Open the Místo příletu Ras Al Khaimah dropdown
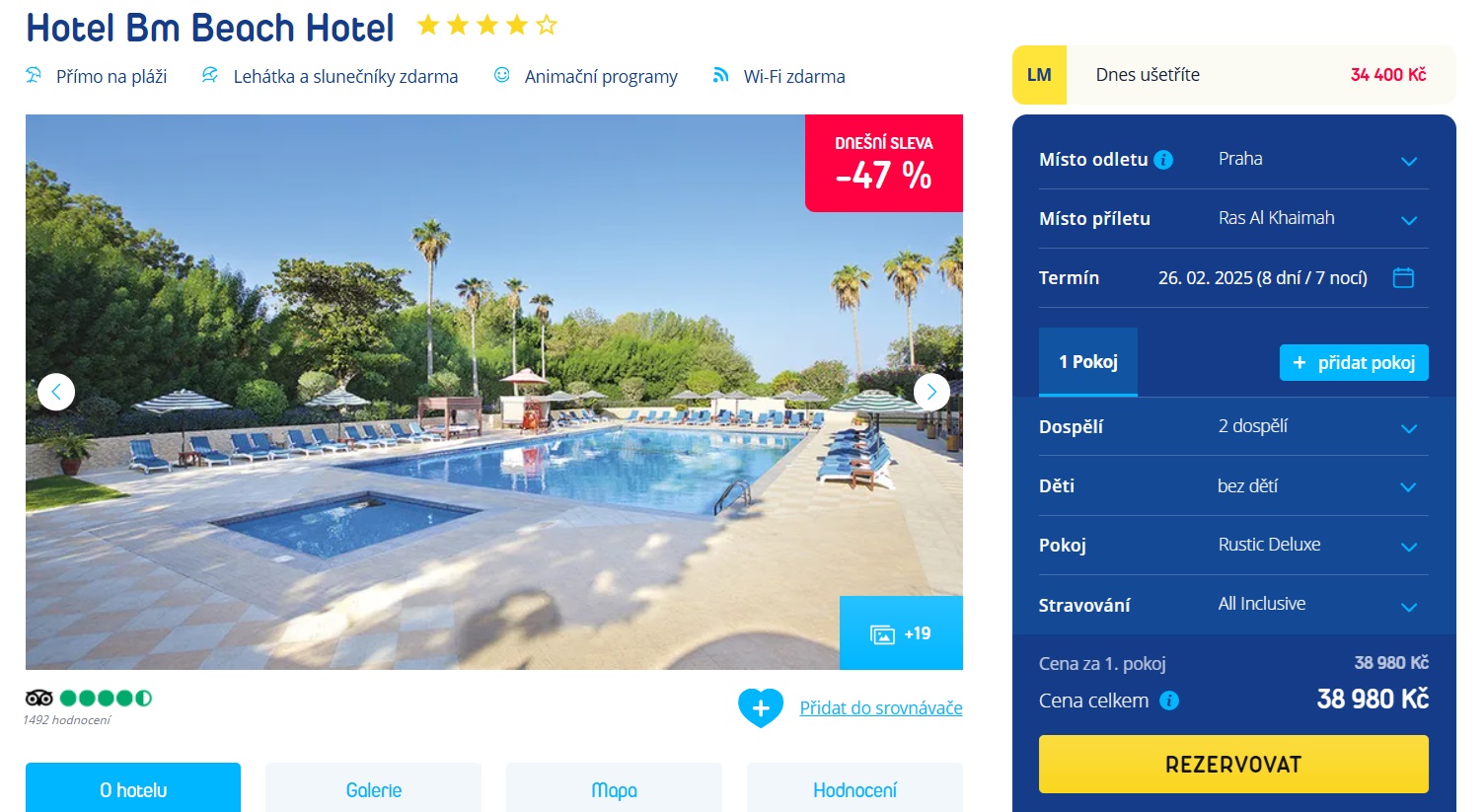The image size is (1484, 812). coord(1233,218)
